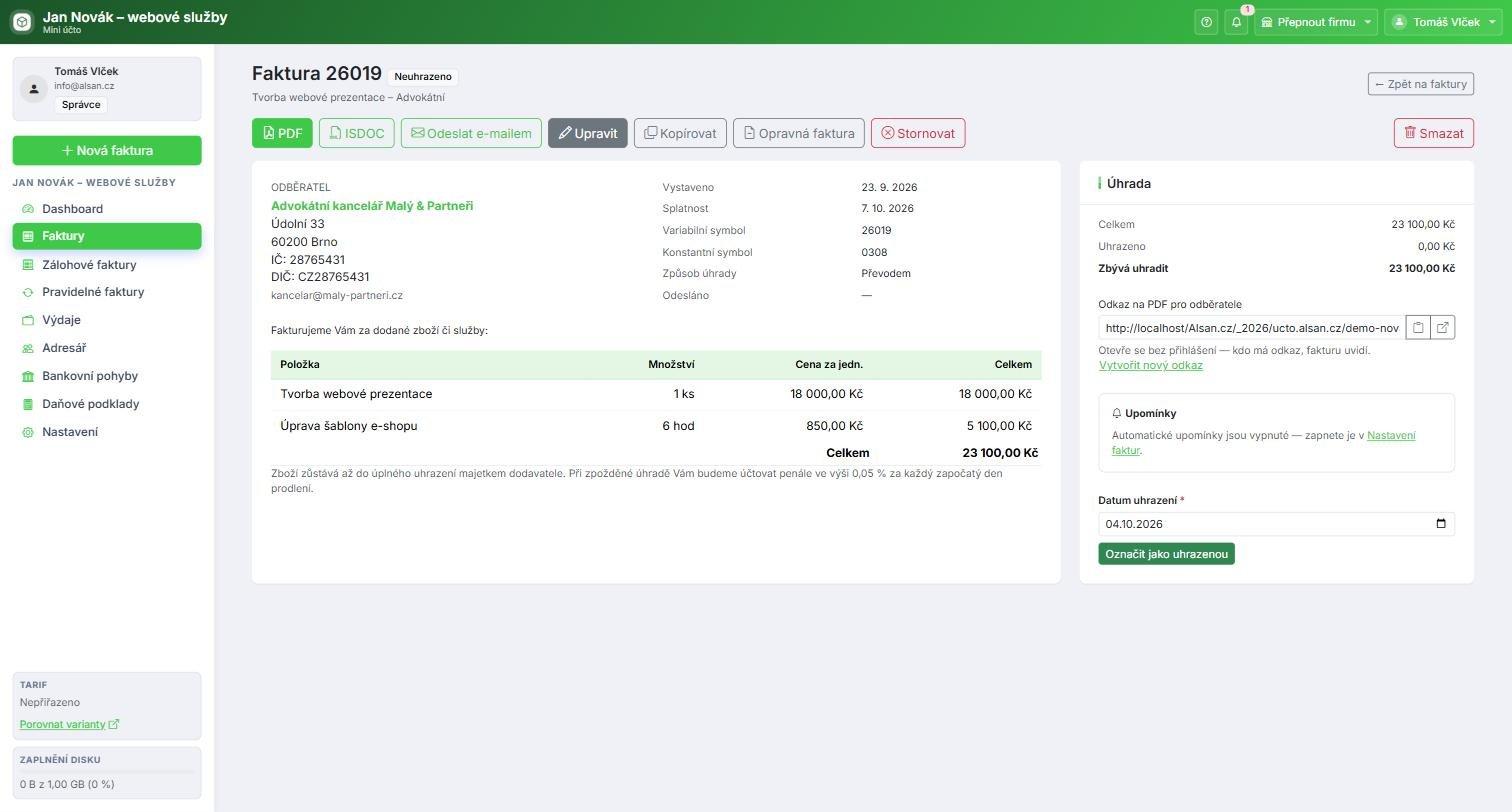This screenshot has height=812, width=1512.
Task: Open the Adresář contacts page
Action: 107,348
